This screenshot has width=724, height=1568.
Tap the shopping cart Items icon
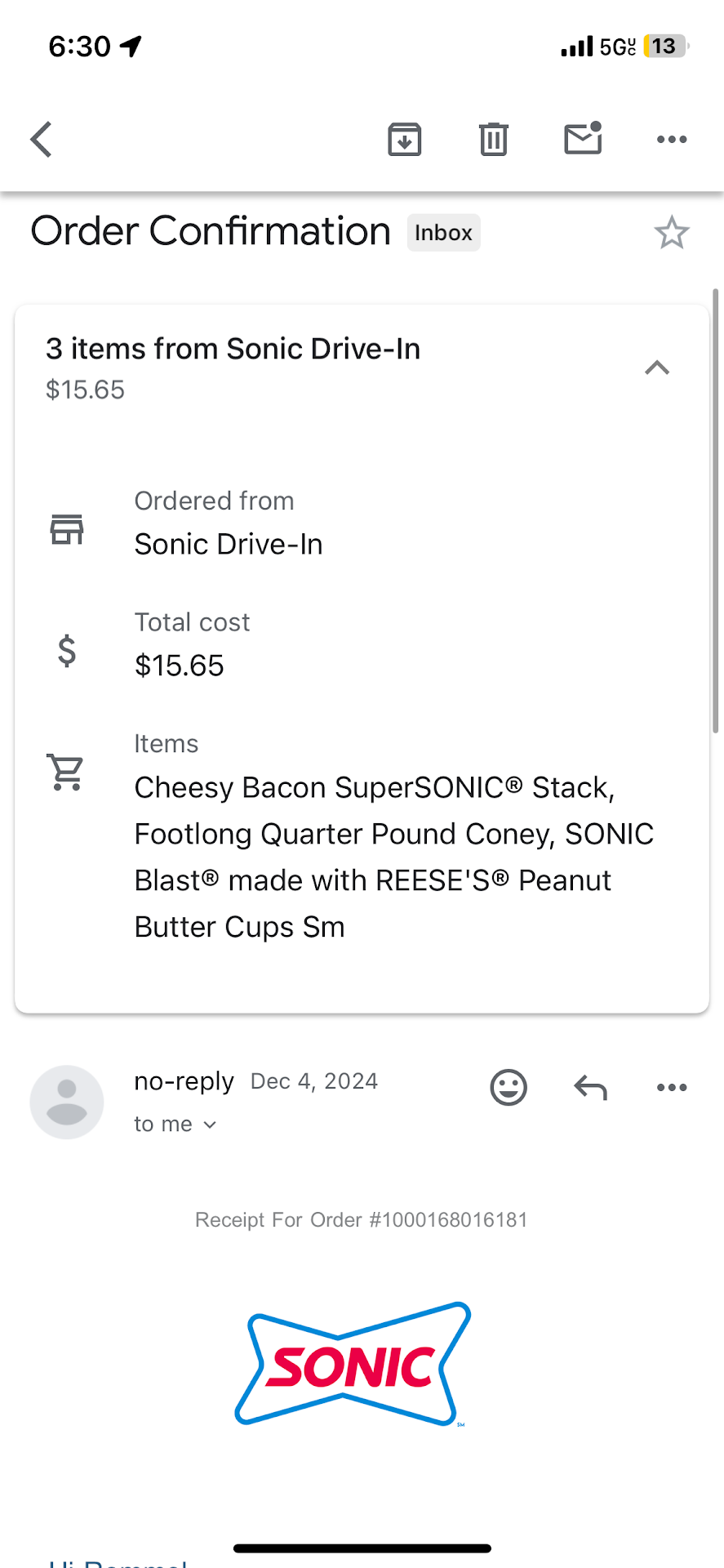pos(66,772)
